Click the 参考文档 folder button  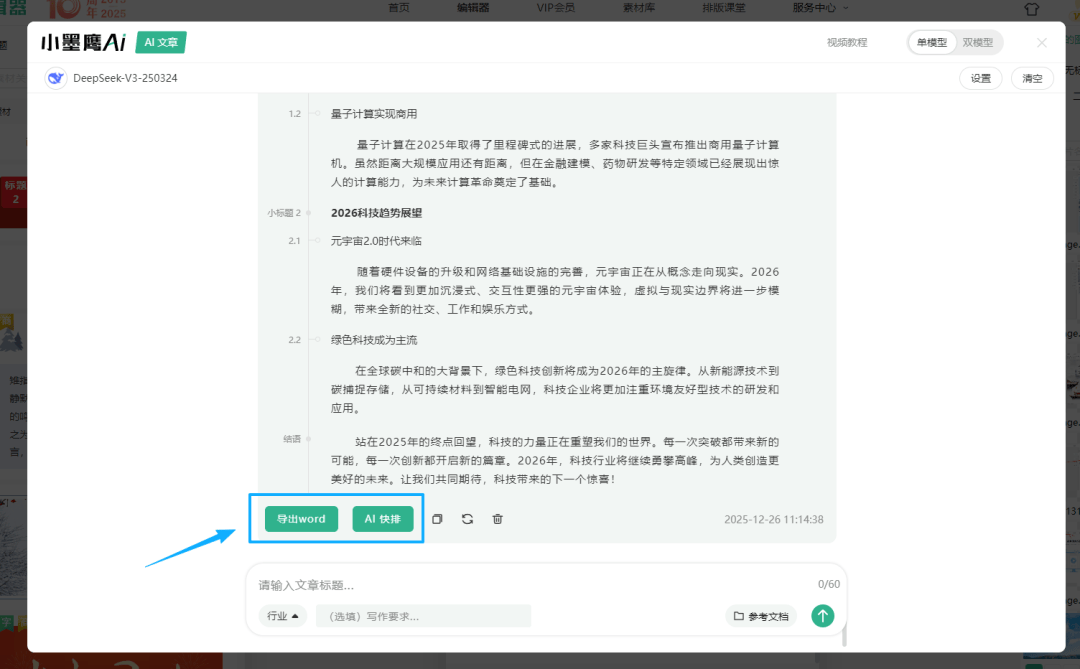coord(761,616)
